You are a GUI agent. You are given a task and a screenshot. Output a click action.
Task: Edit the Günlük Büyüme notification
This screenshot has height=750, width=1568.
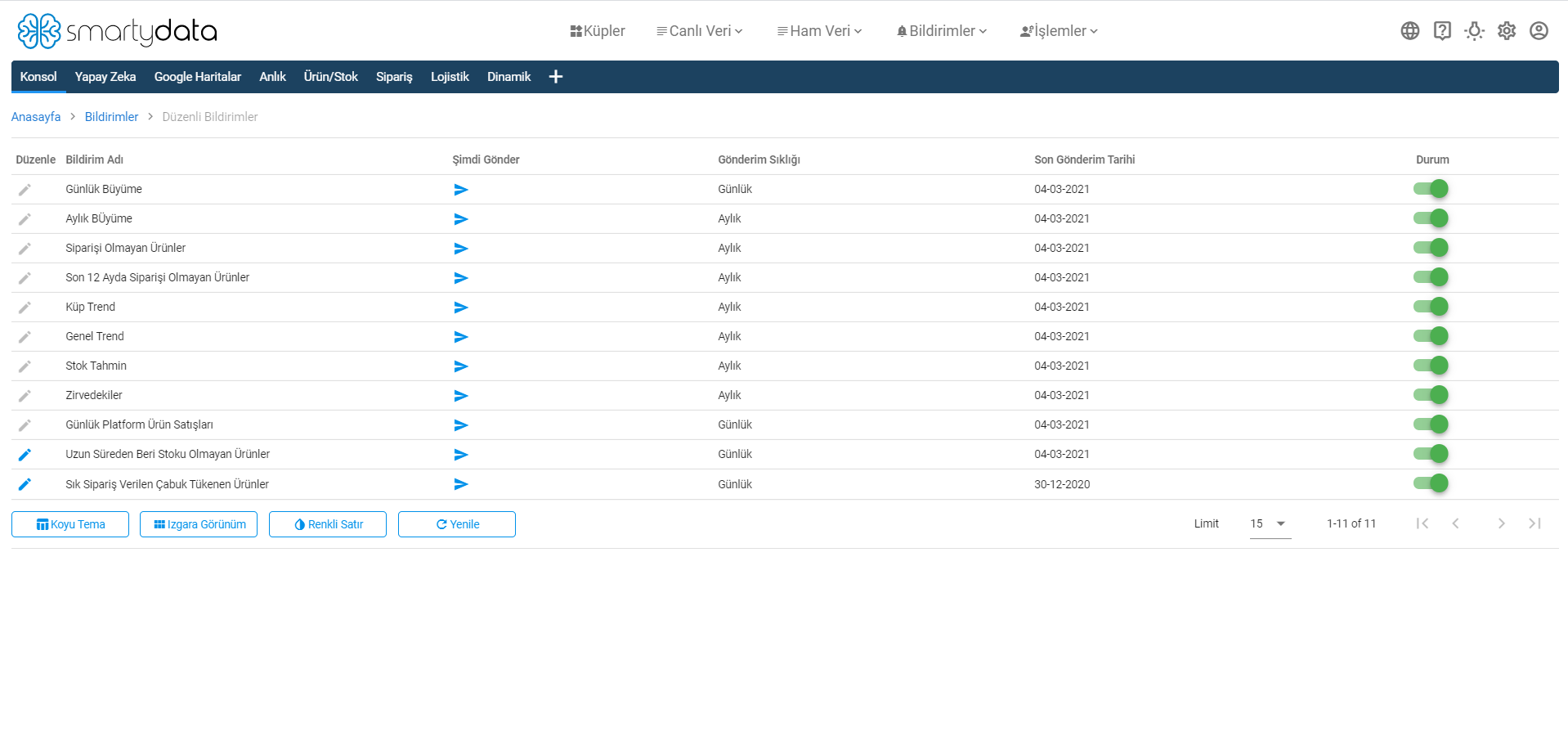[x=25, y=190]
